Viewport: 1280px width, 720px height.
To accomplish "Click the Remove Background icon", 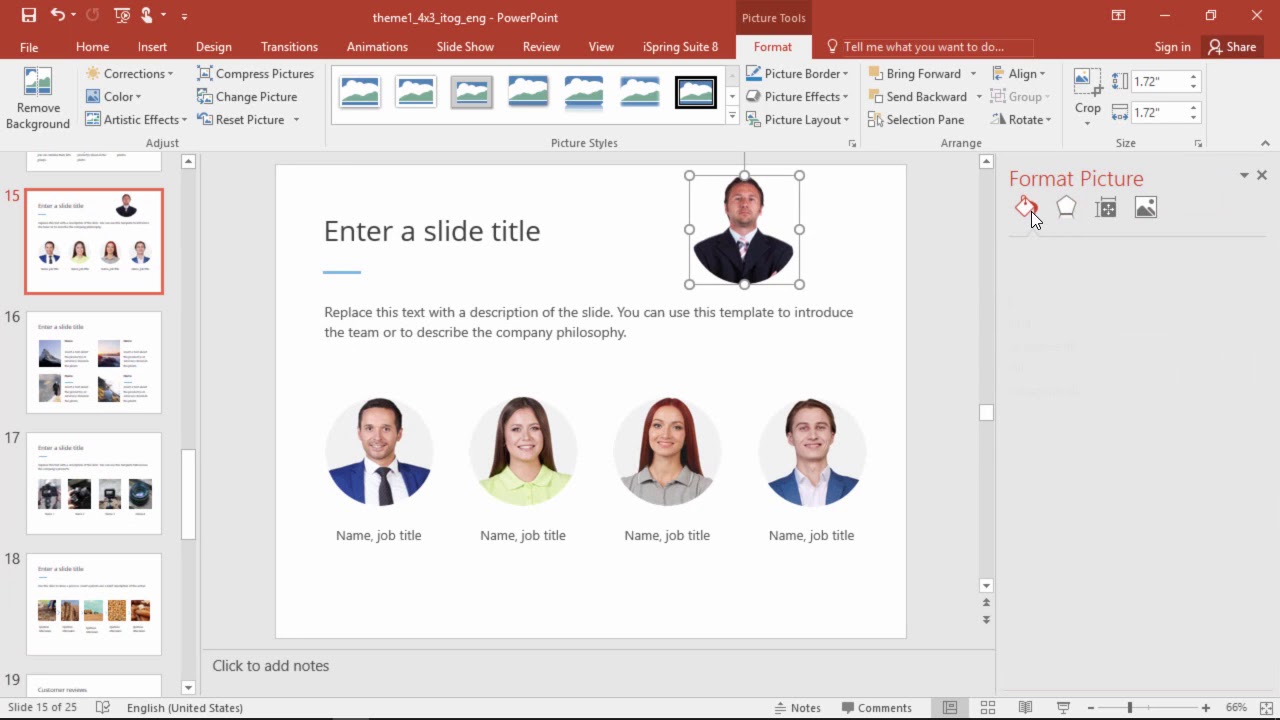I will tap(37, 82).
